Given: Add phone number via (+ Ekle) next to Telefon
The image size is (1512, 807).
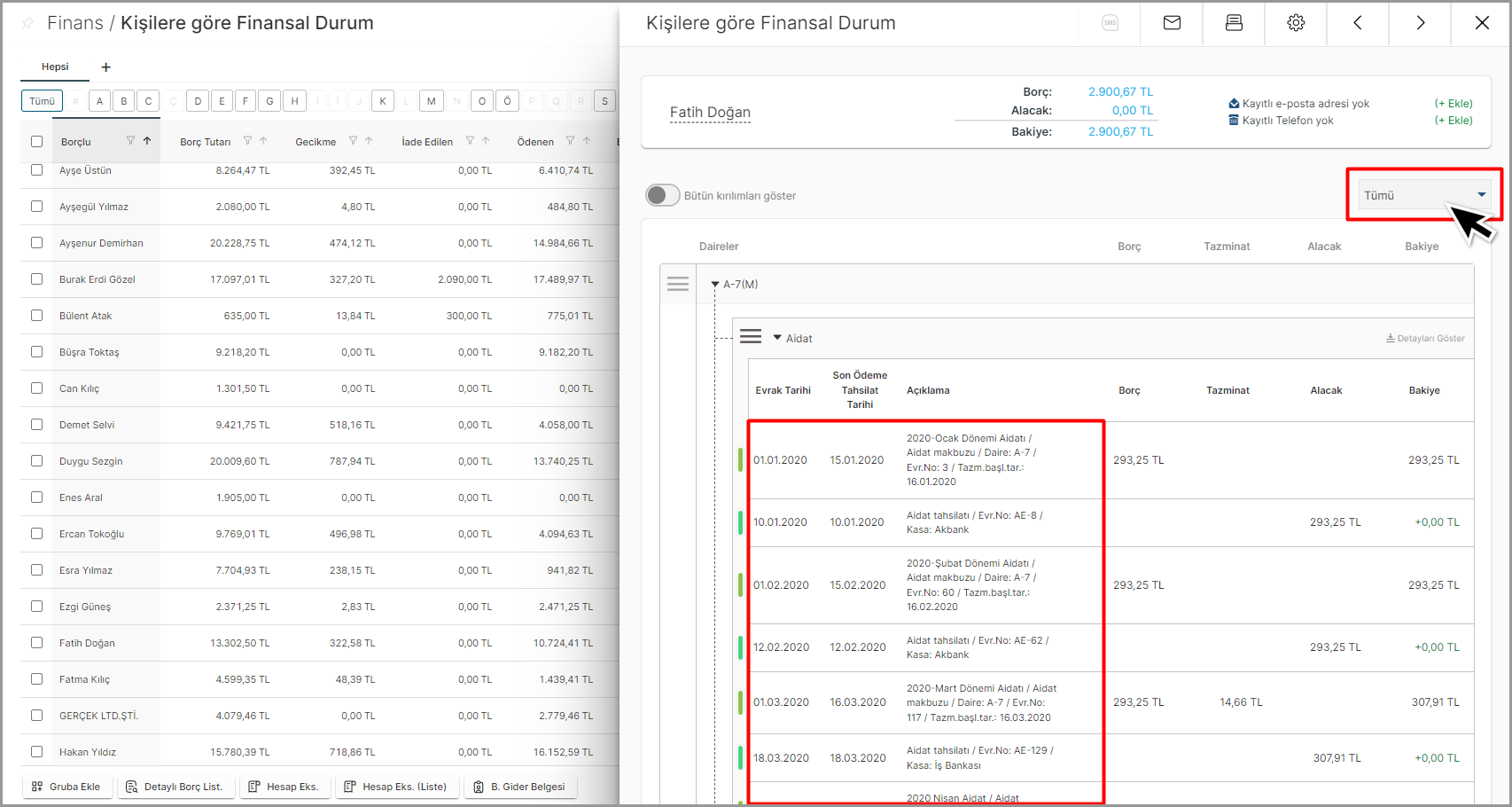Looking at the screenshot, I should [x=1454, y=121].
